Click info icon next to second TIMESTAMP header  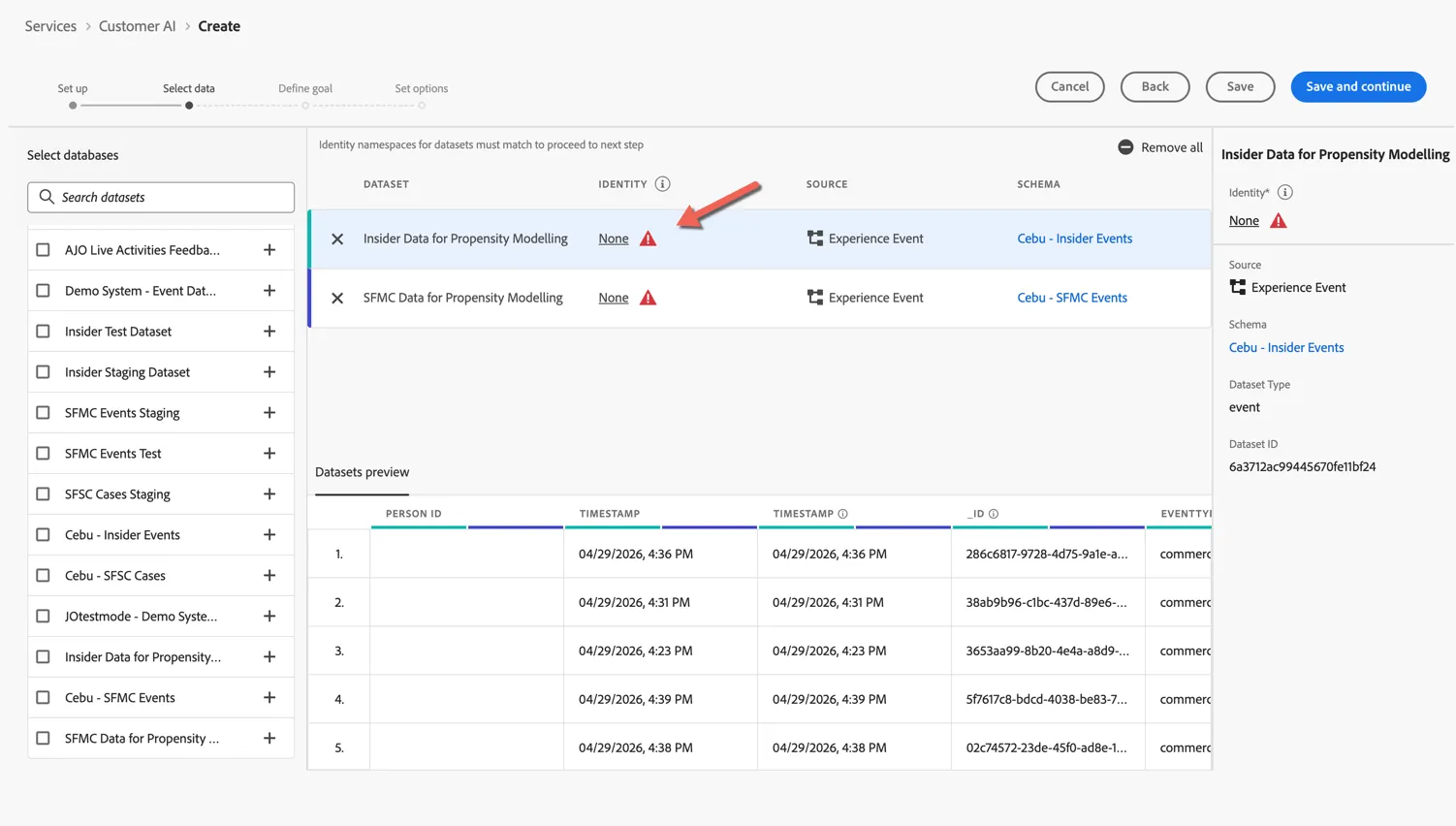(842, 514)
